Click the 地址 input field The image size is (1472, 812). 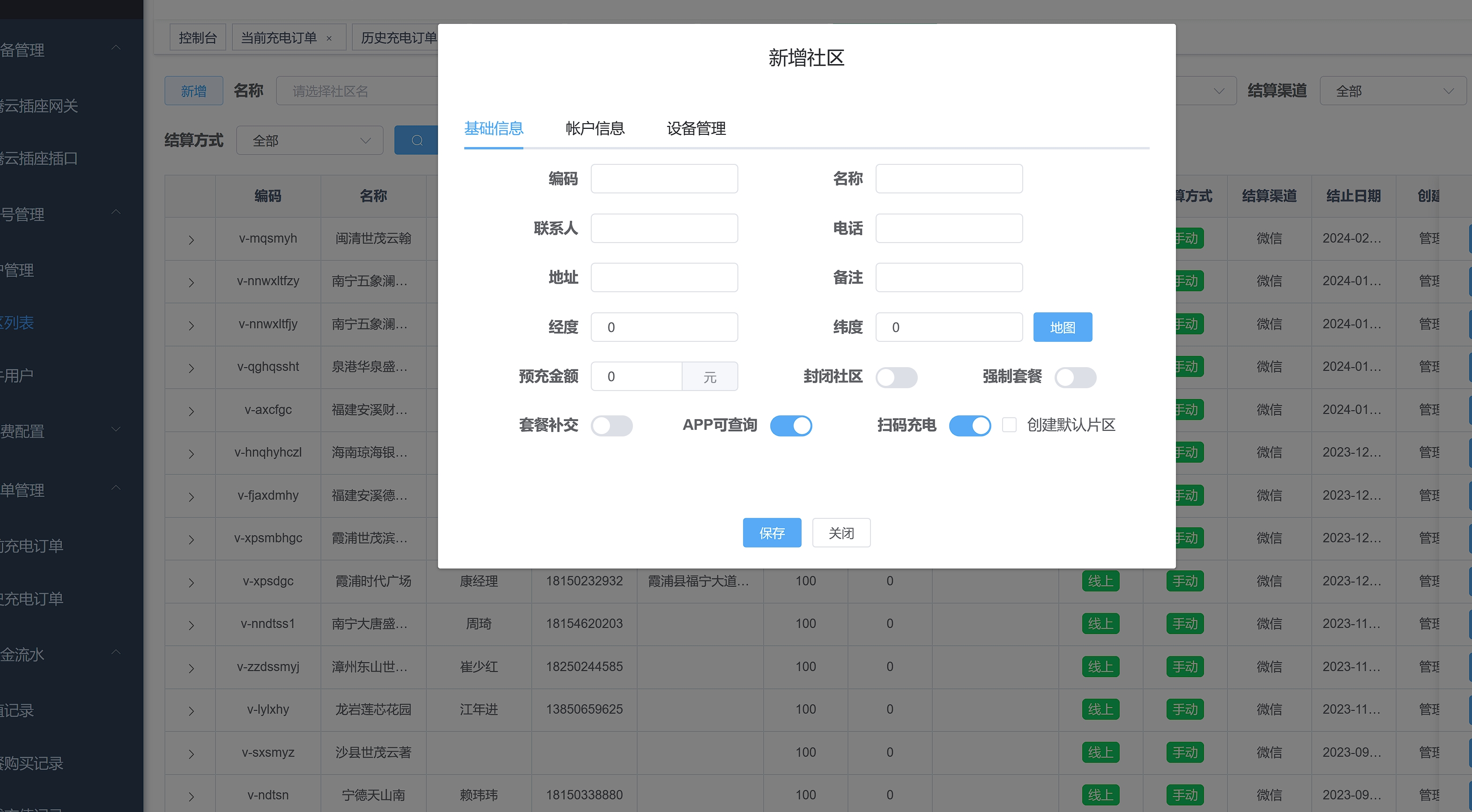click(x=664, y=278)
